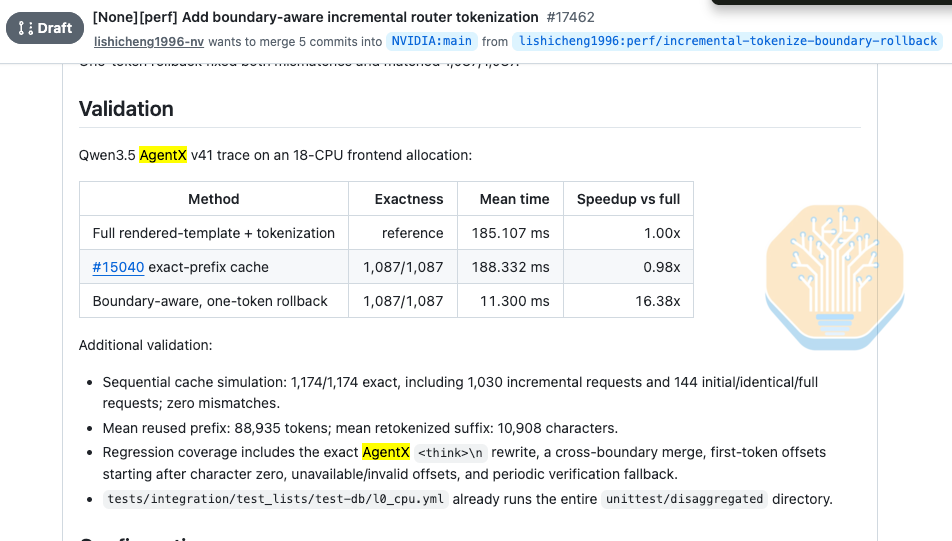Screen dimensions: 952x541
Task: Click highlighted AgentX in the Qwen3.5 sentence
Action: click(163, 155)
